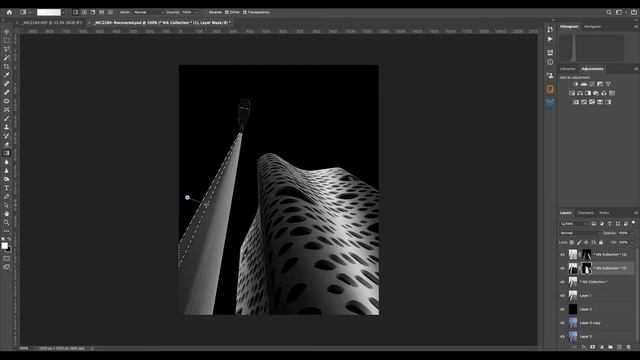
Task: Open the Info panel icon
Action: click(550, 62)
